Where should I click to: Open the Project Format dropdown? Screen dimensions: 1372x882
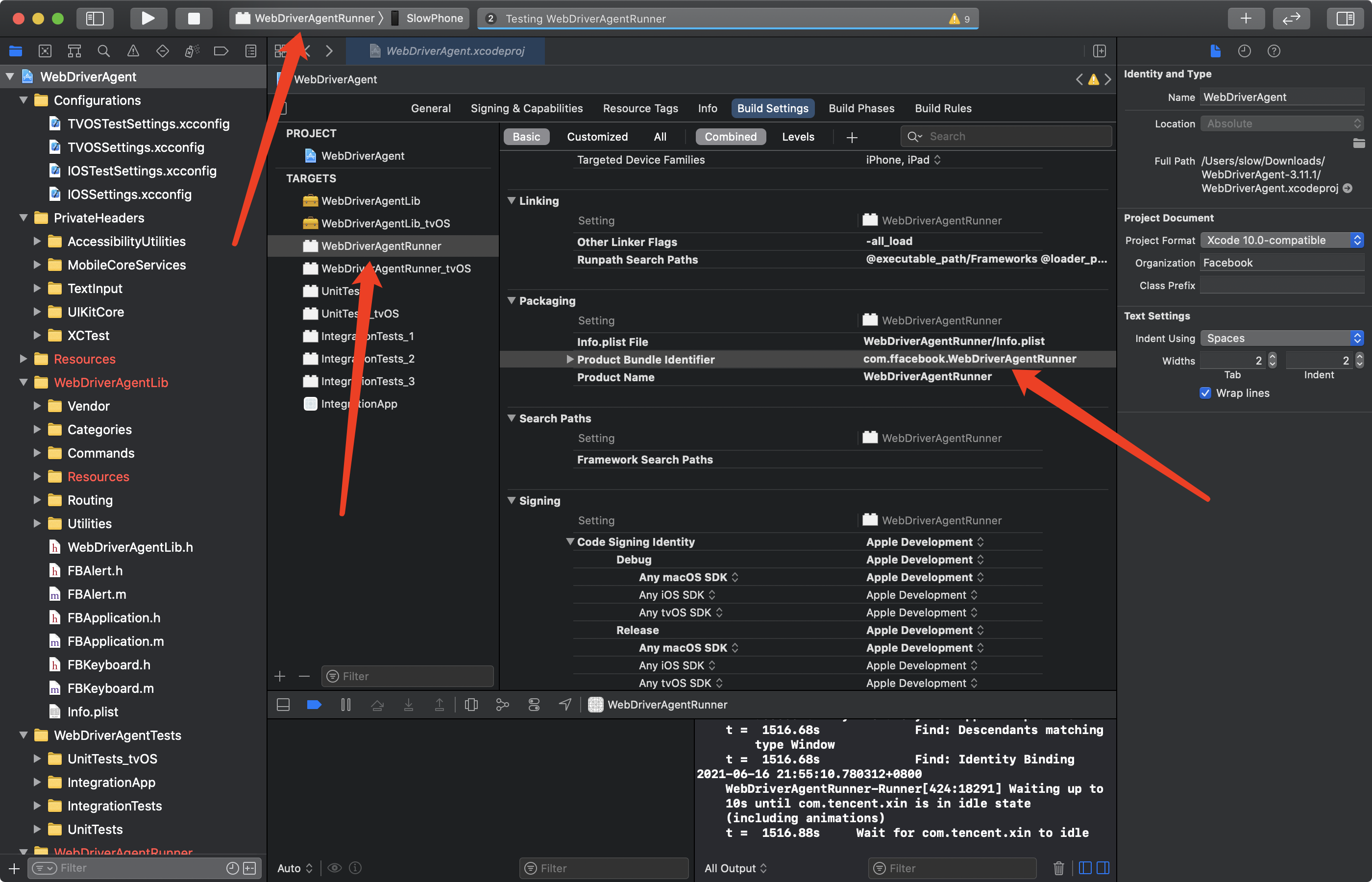pos(1281,240)
